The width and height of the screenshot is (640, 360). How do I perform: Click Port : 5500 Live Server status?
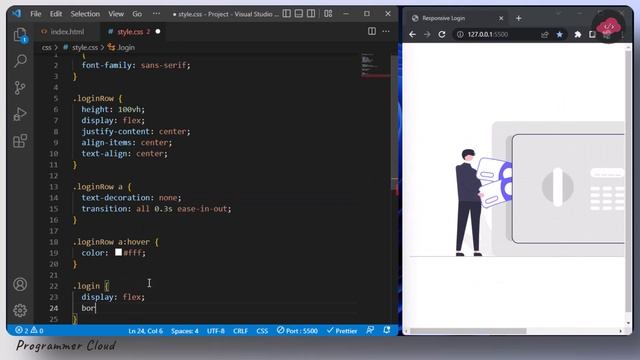pyautogui.click(x=297, y=331)
